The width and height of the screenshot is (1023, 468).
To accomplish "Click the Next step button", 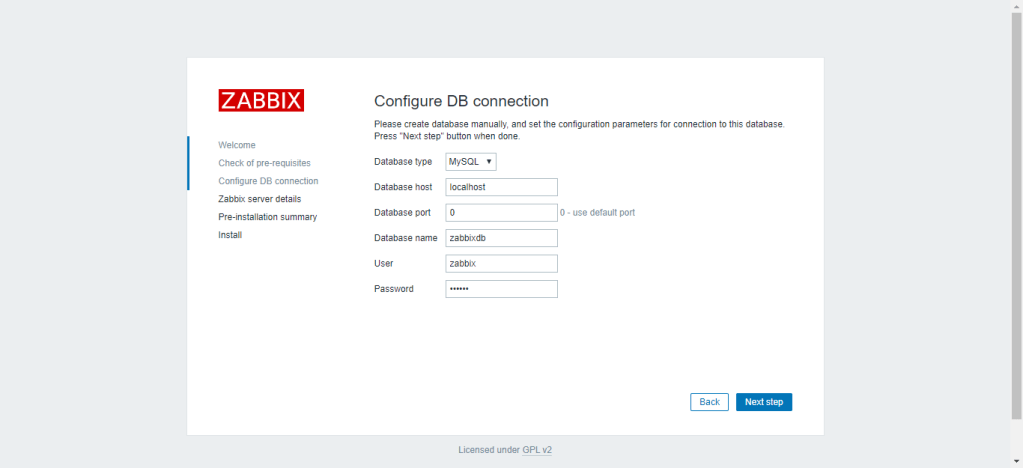I will pos(764,402).
